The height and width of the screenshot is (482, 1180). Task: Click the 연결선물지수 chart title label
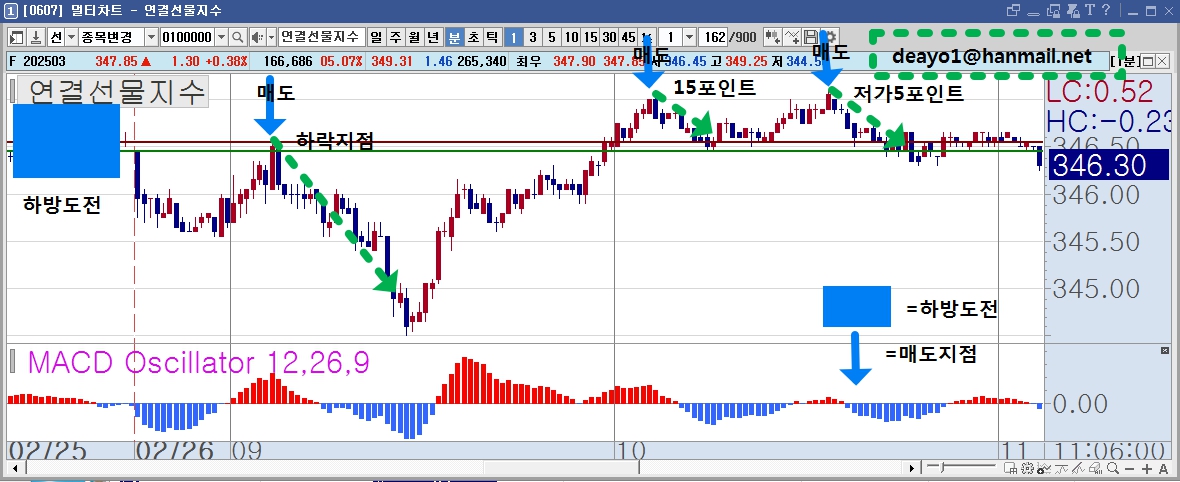[x=117, y=92]
